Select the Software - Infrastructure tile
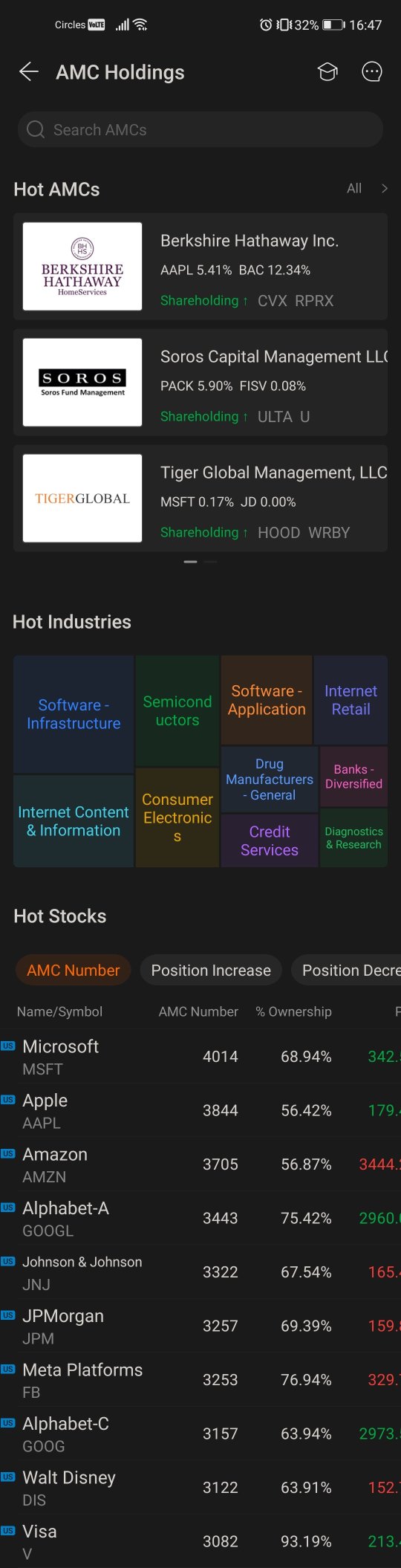Image resolution: width=401 pixels, height=1568 pixels. pos(74,714)
